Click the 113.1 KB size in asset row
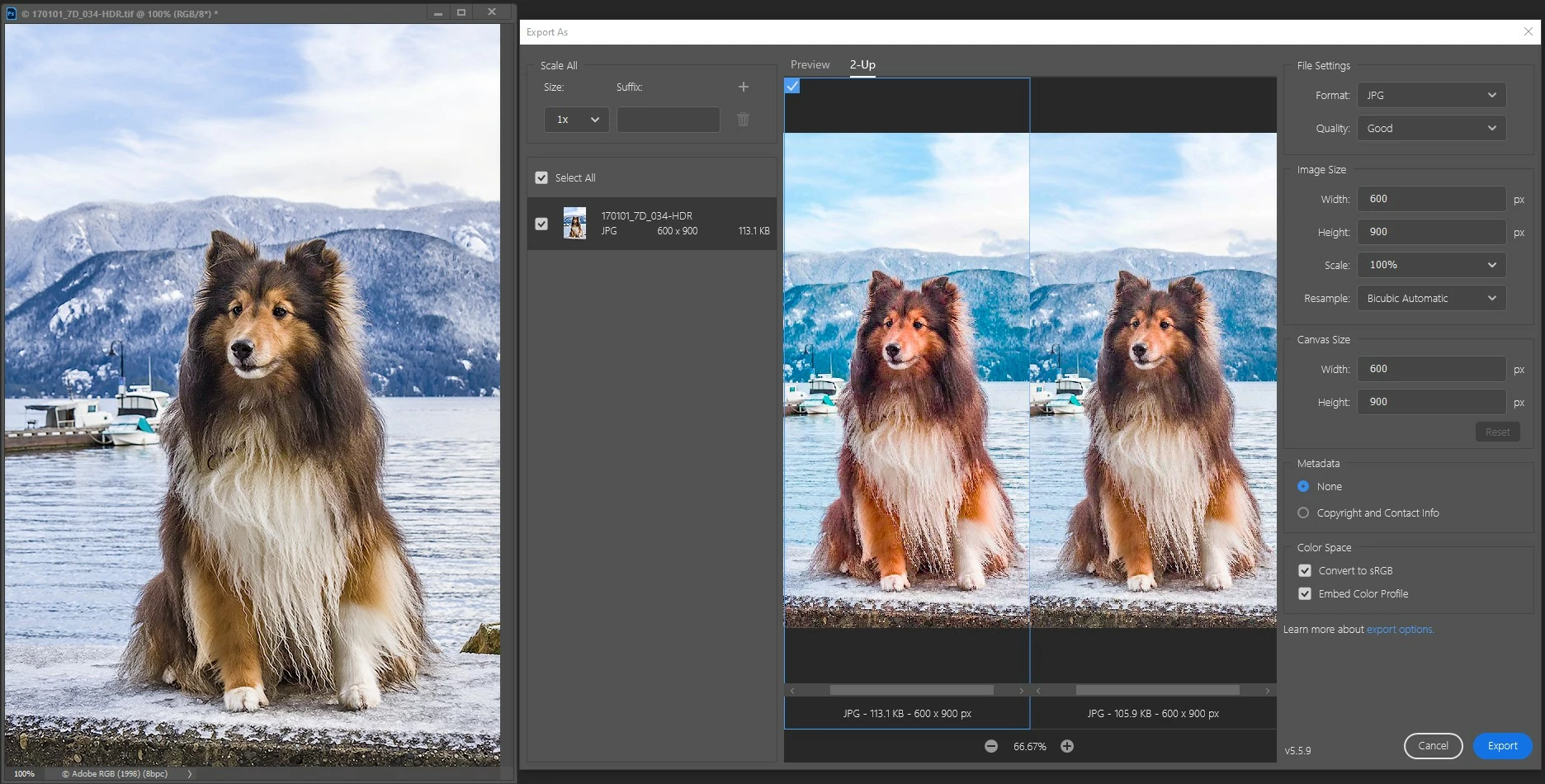The height and width of the screenshot is (784, 1545). pyautogui.click(x=754, y=231)
